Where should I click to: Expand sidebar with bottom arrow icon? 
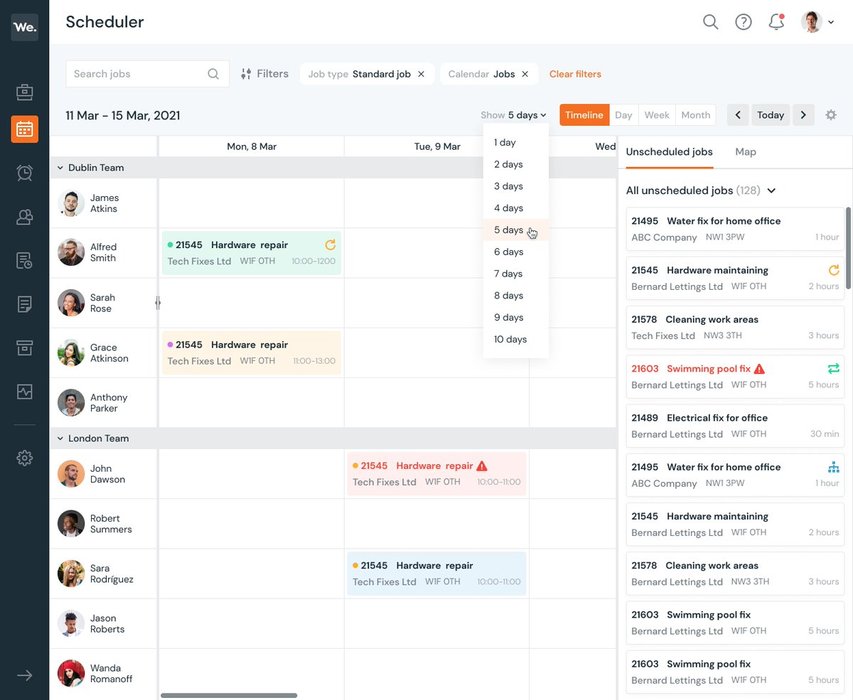coord(24,675)
